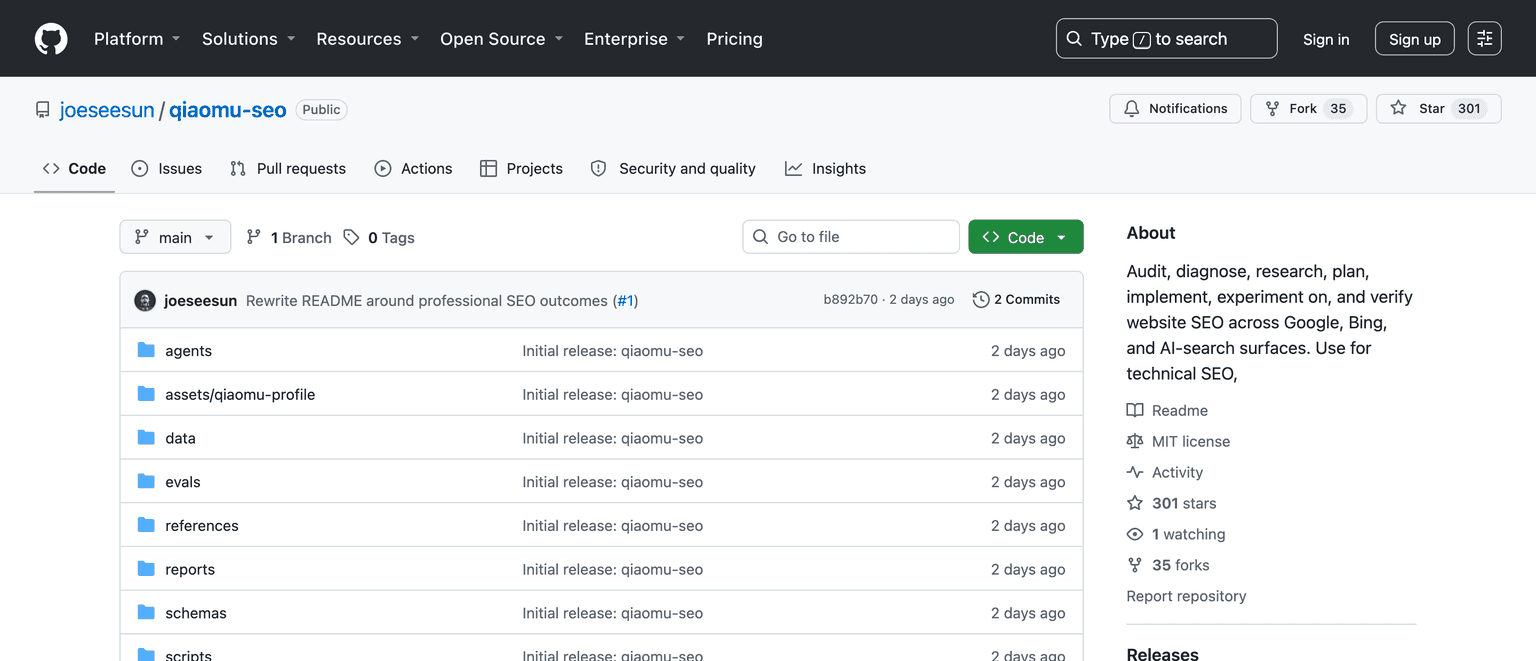
Task: View the 1 watching link
Action: [1175, 534]
